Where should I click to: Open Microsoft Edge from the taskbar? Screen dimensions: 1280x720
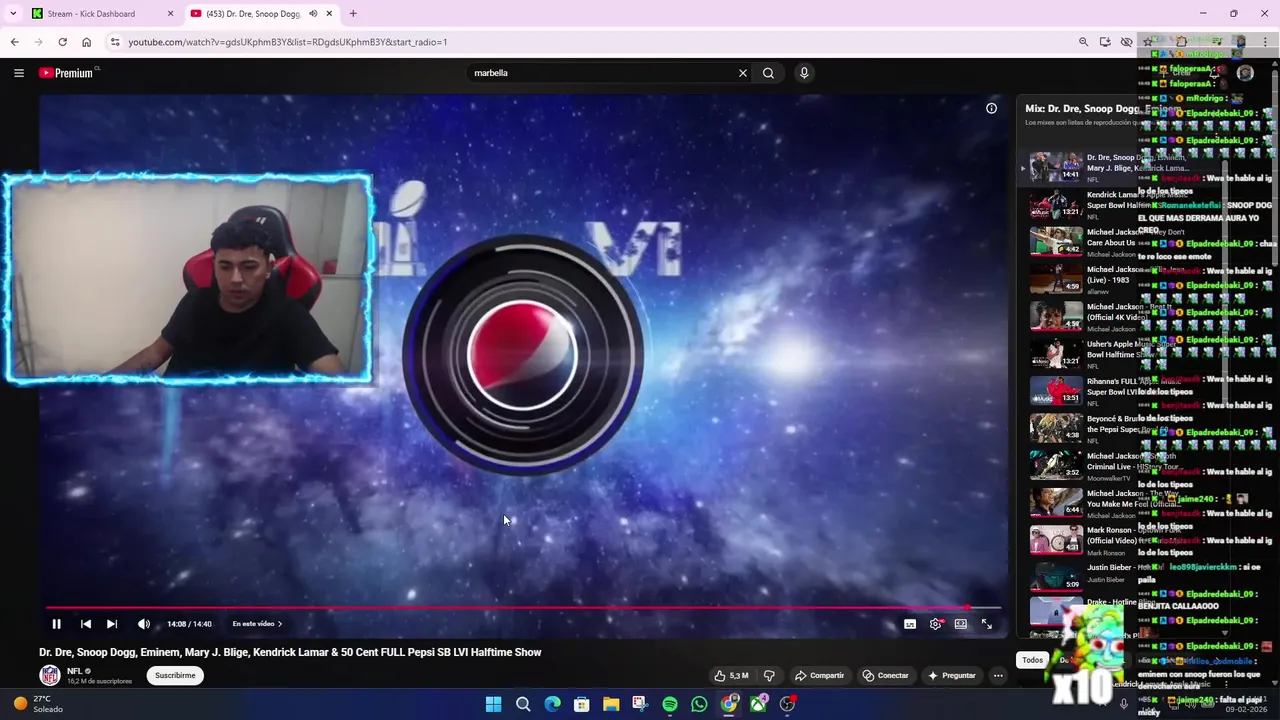pos(552,705)
